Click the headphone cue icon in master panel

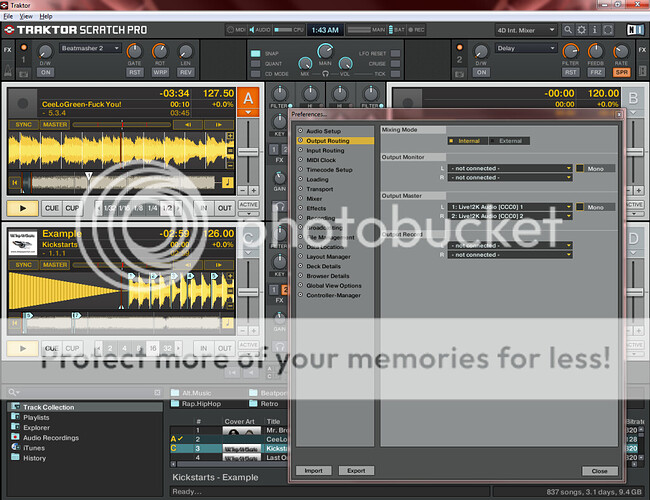(x=325, y=74)
